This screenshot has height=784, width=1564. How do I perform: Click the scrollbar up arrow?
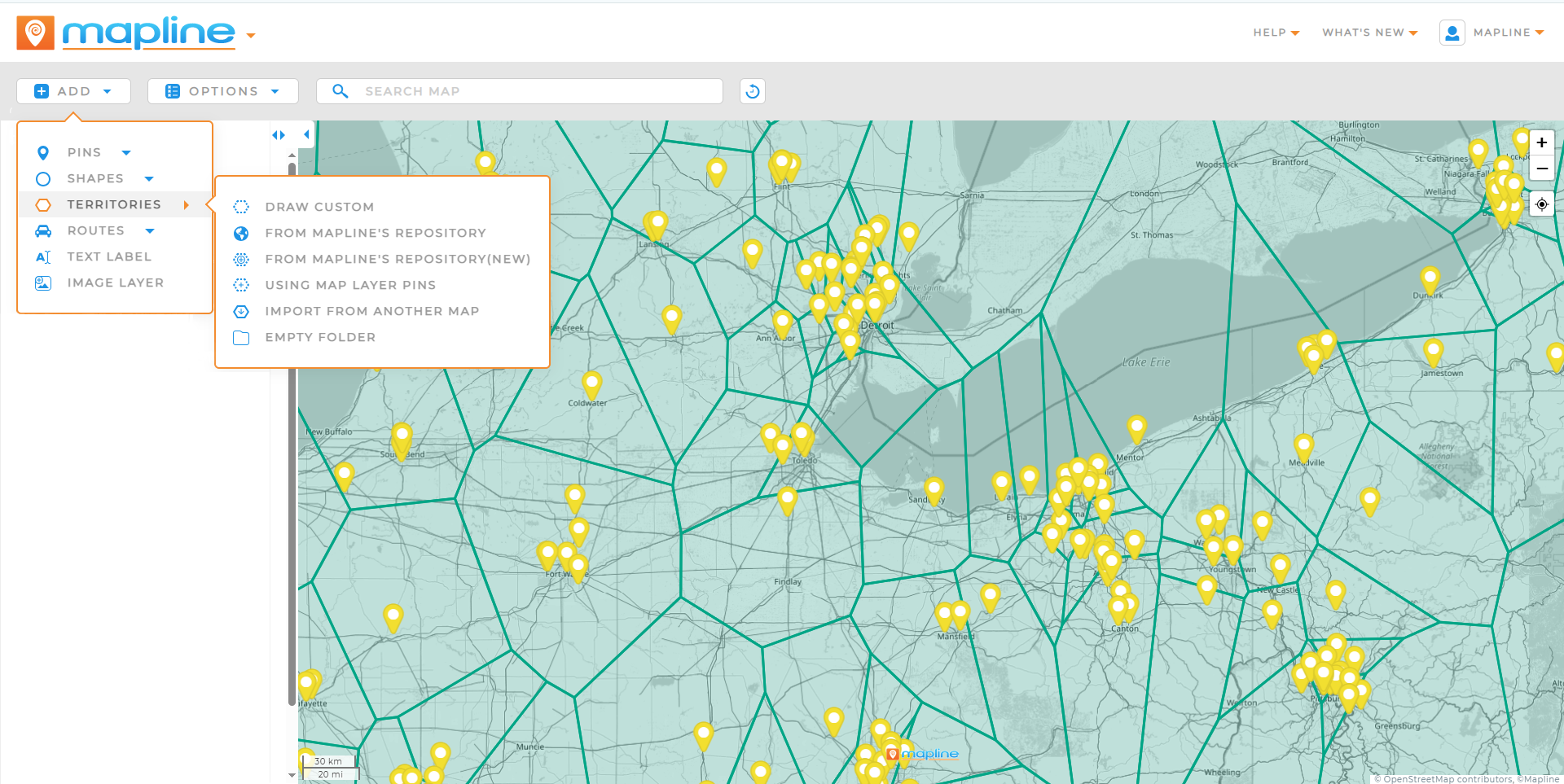point(292,155)
